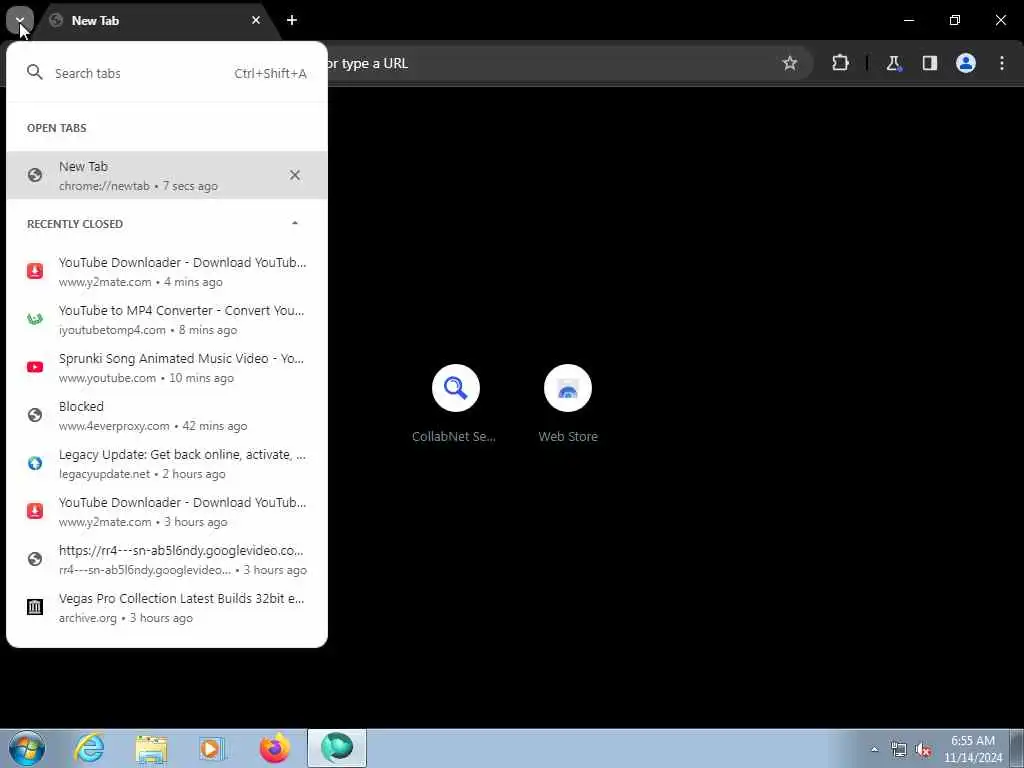Click the magnifier icon in Search tabs
Screen dimensions: 1024x768
pyautogui.click(x=35, y=72)
